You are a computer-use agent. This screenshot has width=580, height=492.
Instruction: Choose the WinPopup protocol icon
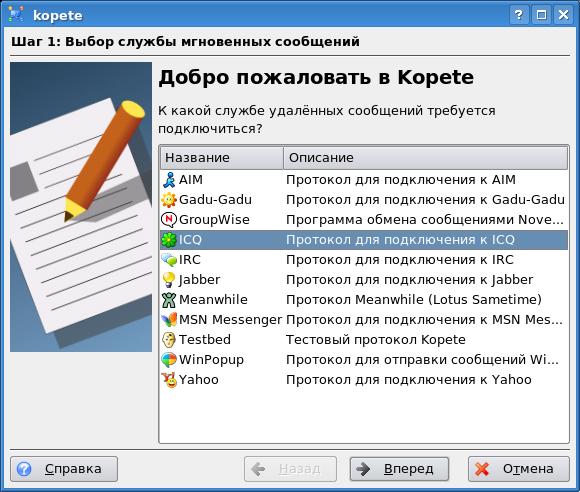169,360
